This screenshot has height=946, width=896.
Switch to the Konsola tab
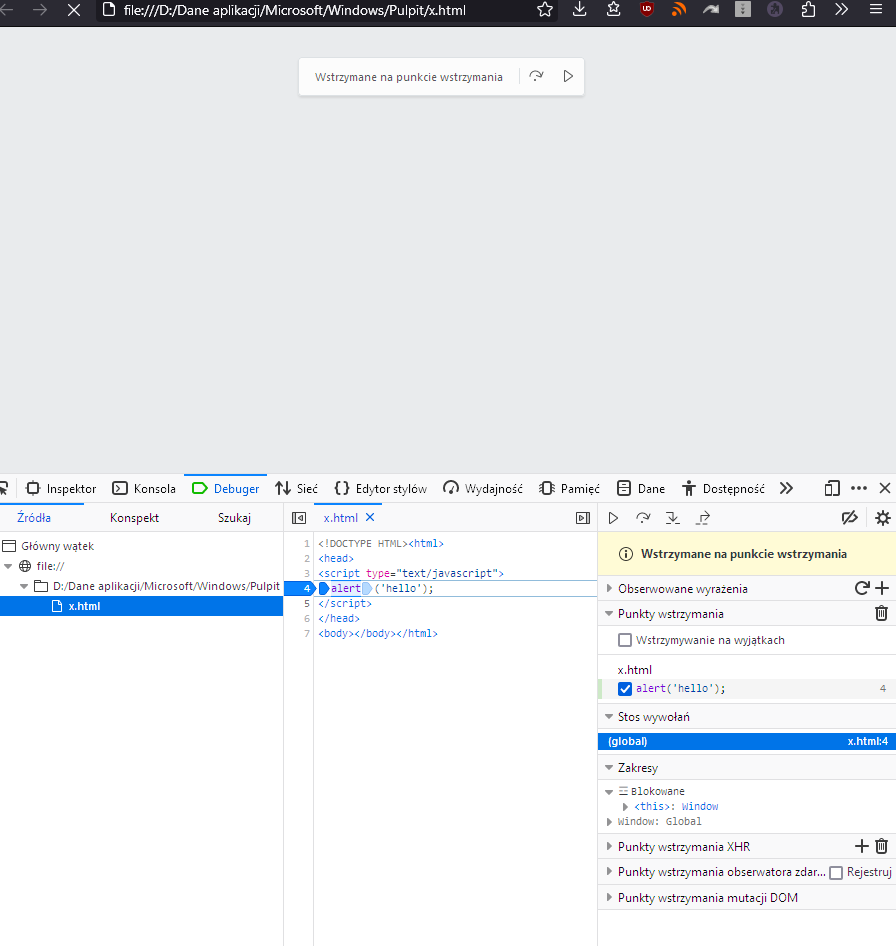pyautogui.click(x=144, y=488)
